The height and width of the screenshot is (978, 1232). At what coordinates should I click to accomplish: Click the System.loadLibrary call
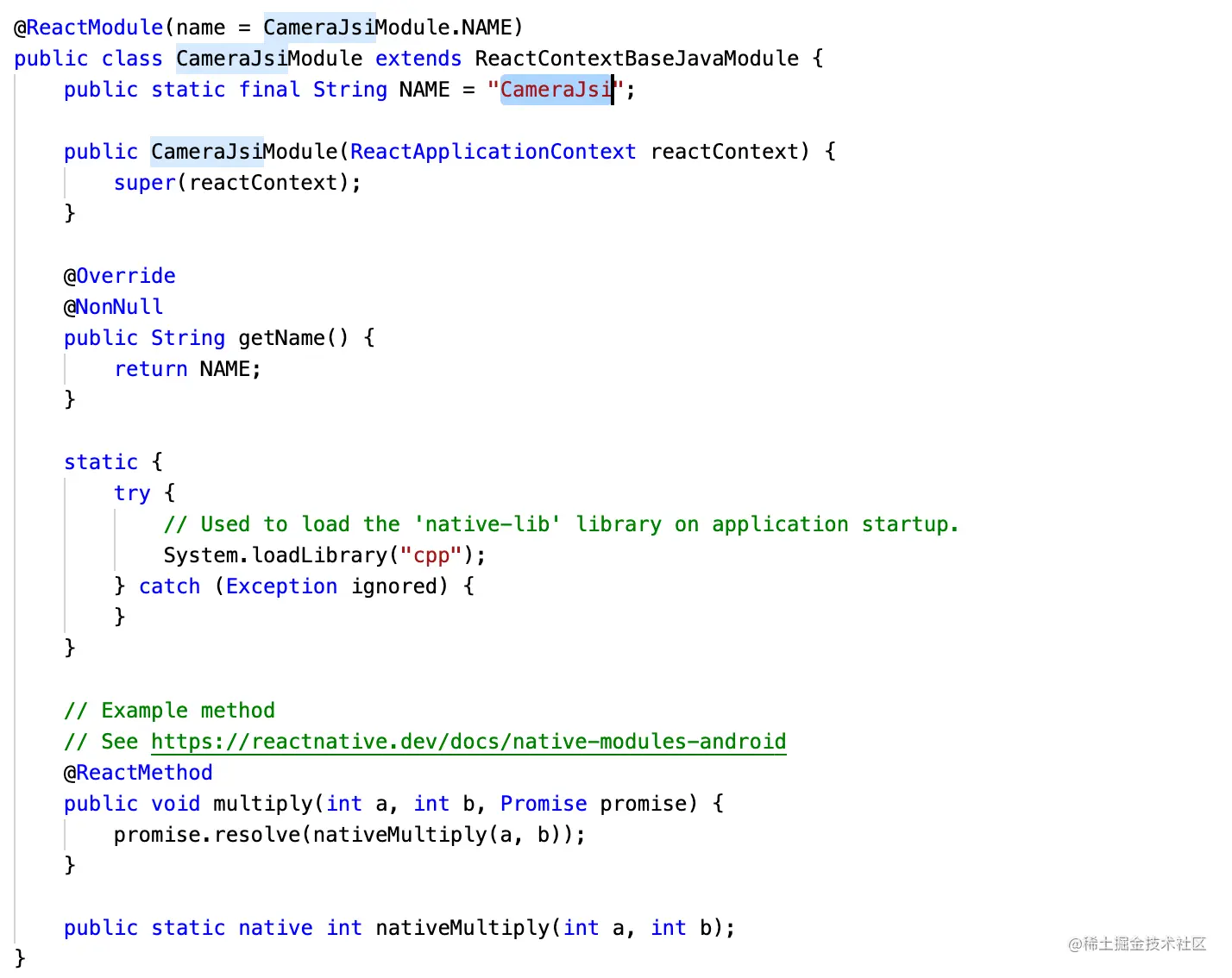[324, 555]
